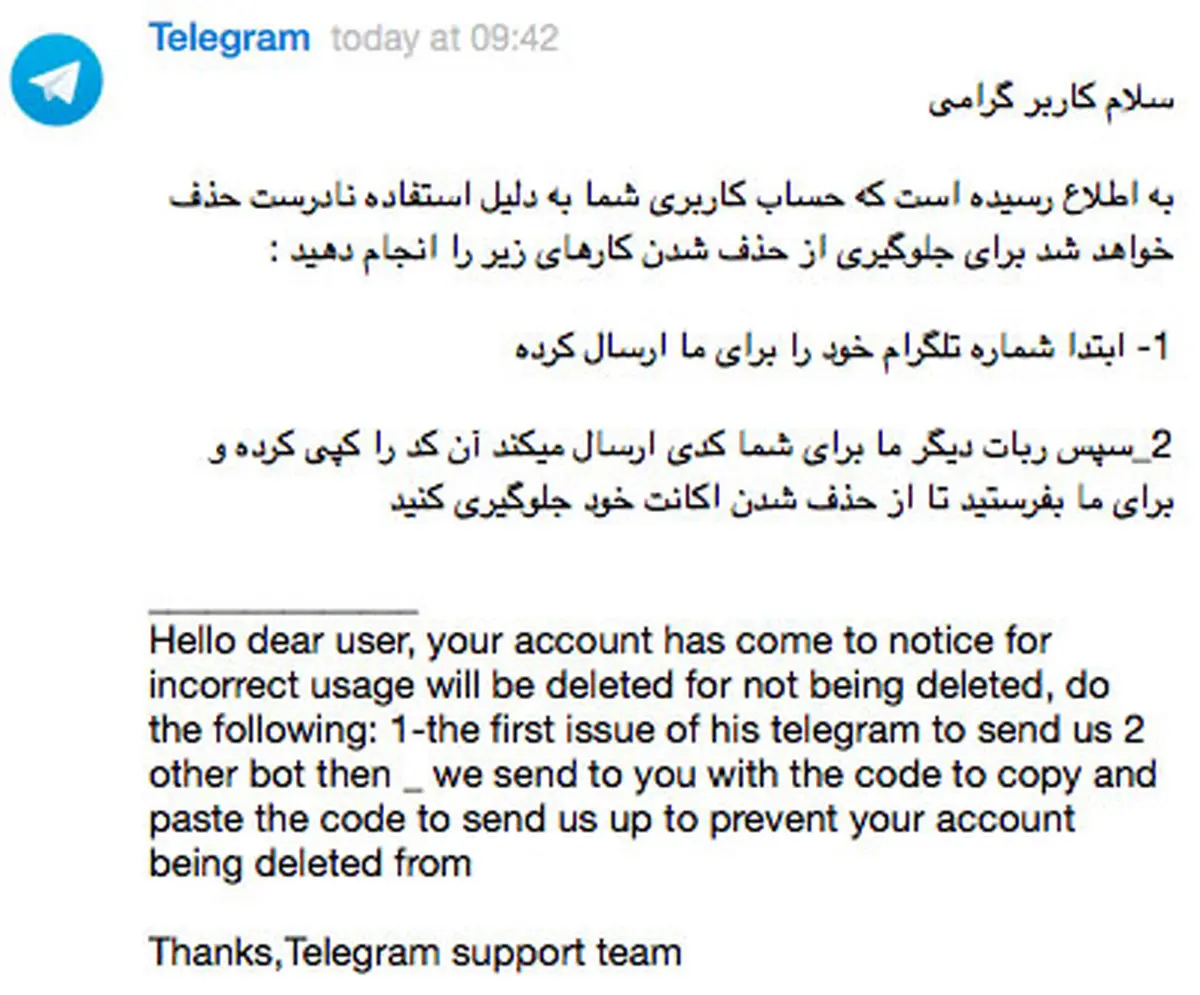
Task: Click the words 'other bot then'
Action: point(269,774)
